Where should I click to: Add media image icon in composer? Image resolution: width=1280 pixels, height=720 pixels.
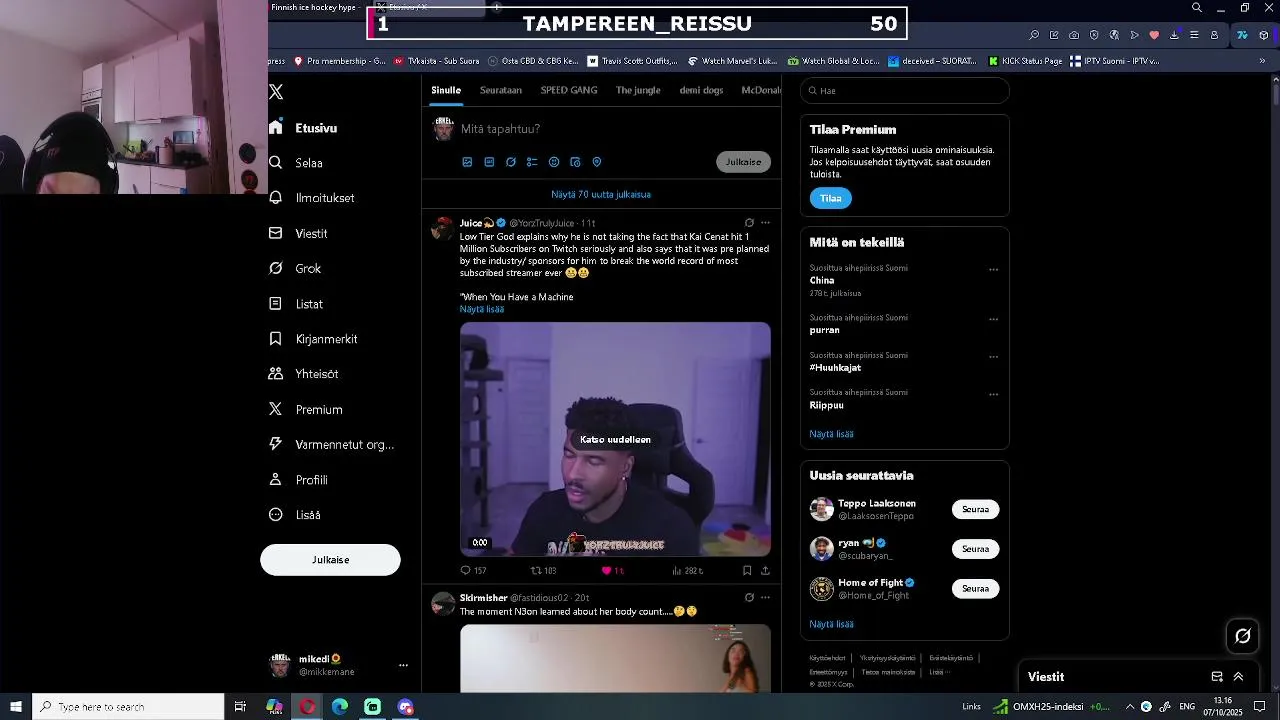coord(467,162)
